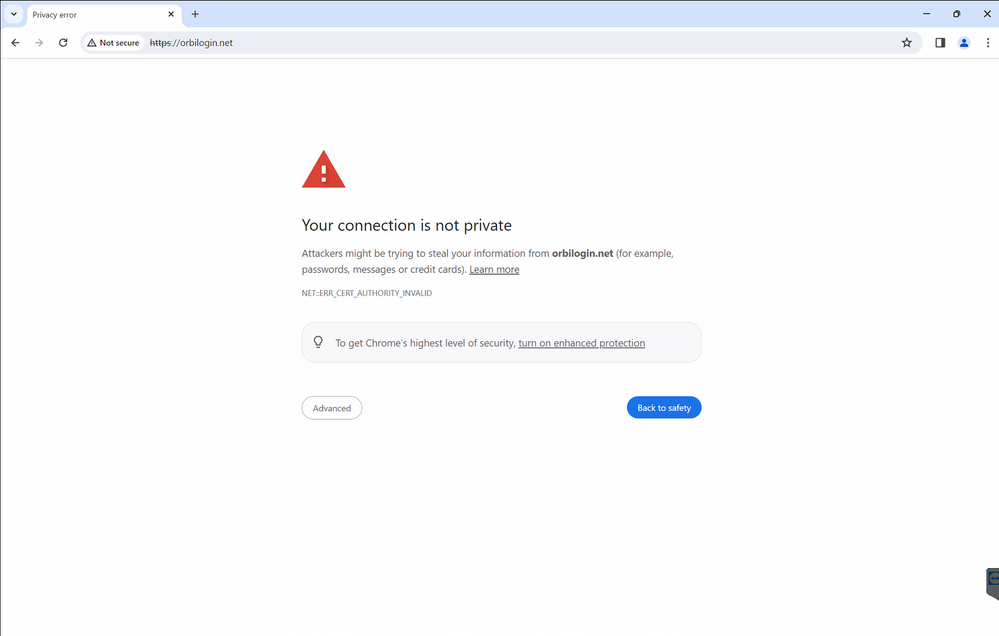
Task: Show site info via Not secure chip
Action: (x=113, y=43)
